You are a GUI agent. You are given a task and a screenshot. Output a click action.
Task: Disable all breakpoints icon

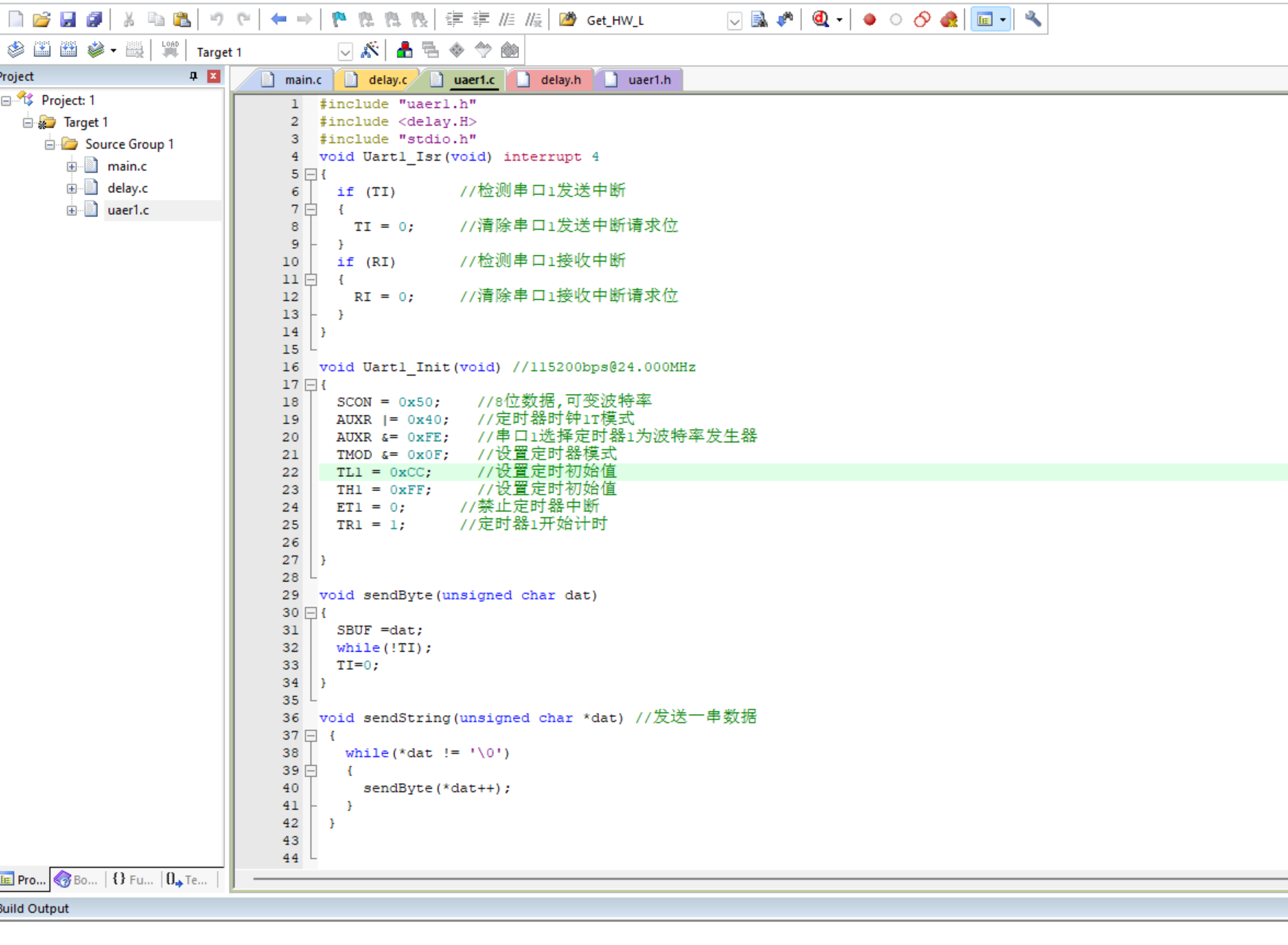tap(922, 20)
